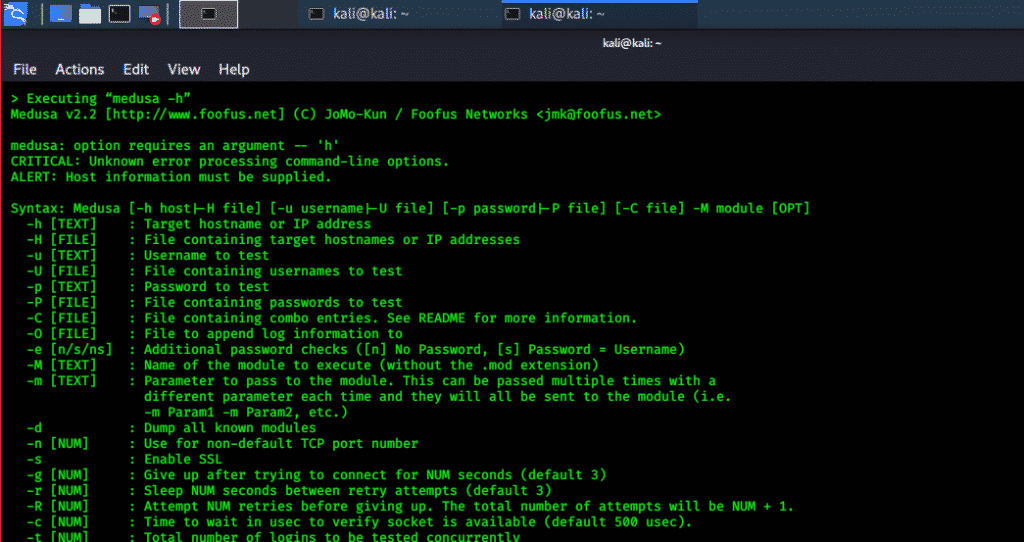1024x542 pixels.
Task: Click 'File containing usernames to test' text
Action: pyautogui.click(x=273, y=271)
